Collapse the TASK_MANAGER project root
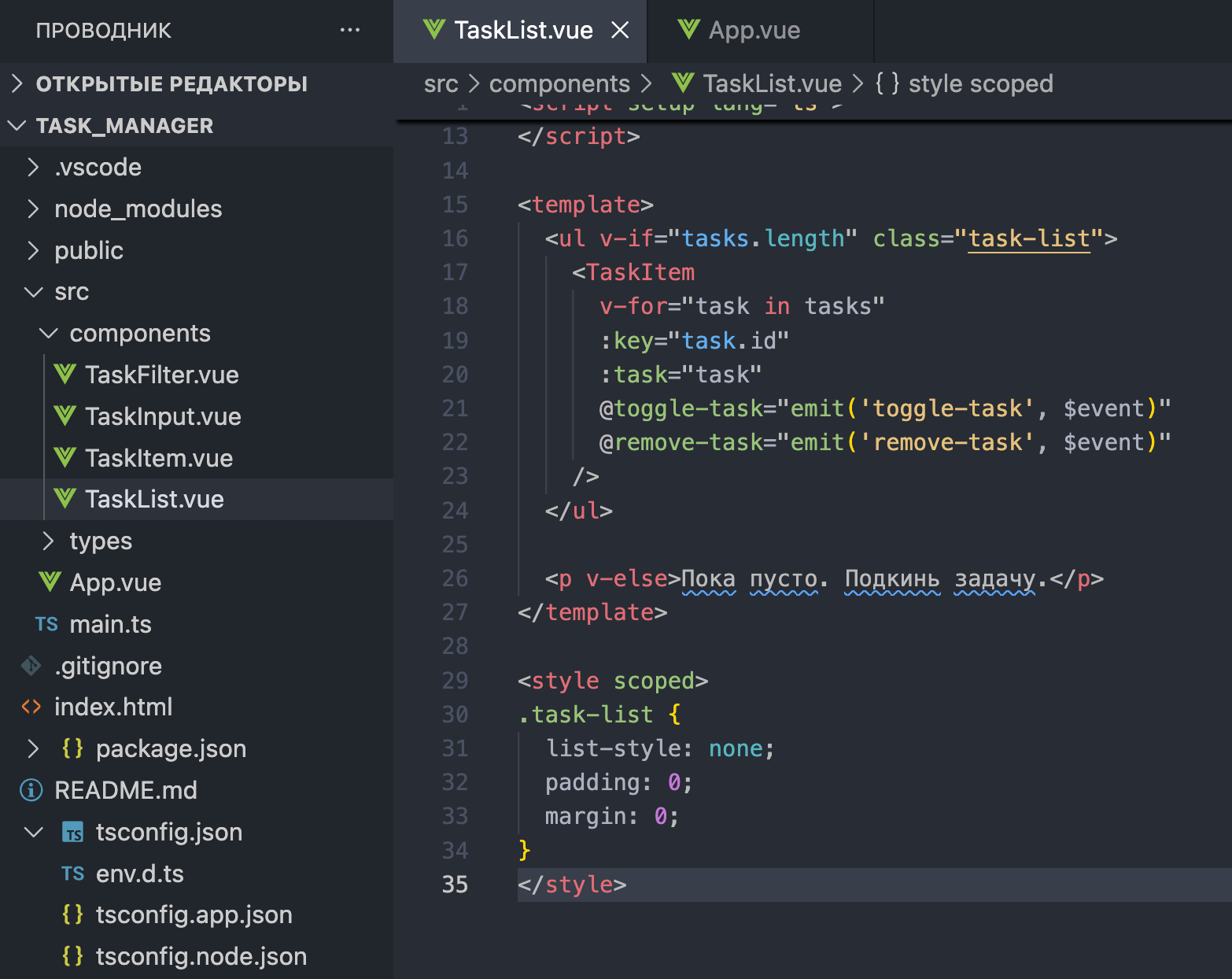This screenshot has height=979, width=1232. click(17, 126)
